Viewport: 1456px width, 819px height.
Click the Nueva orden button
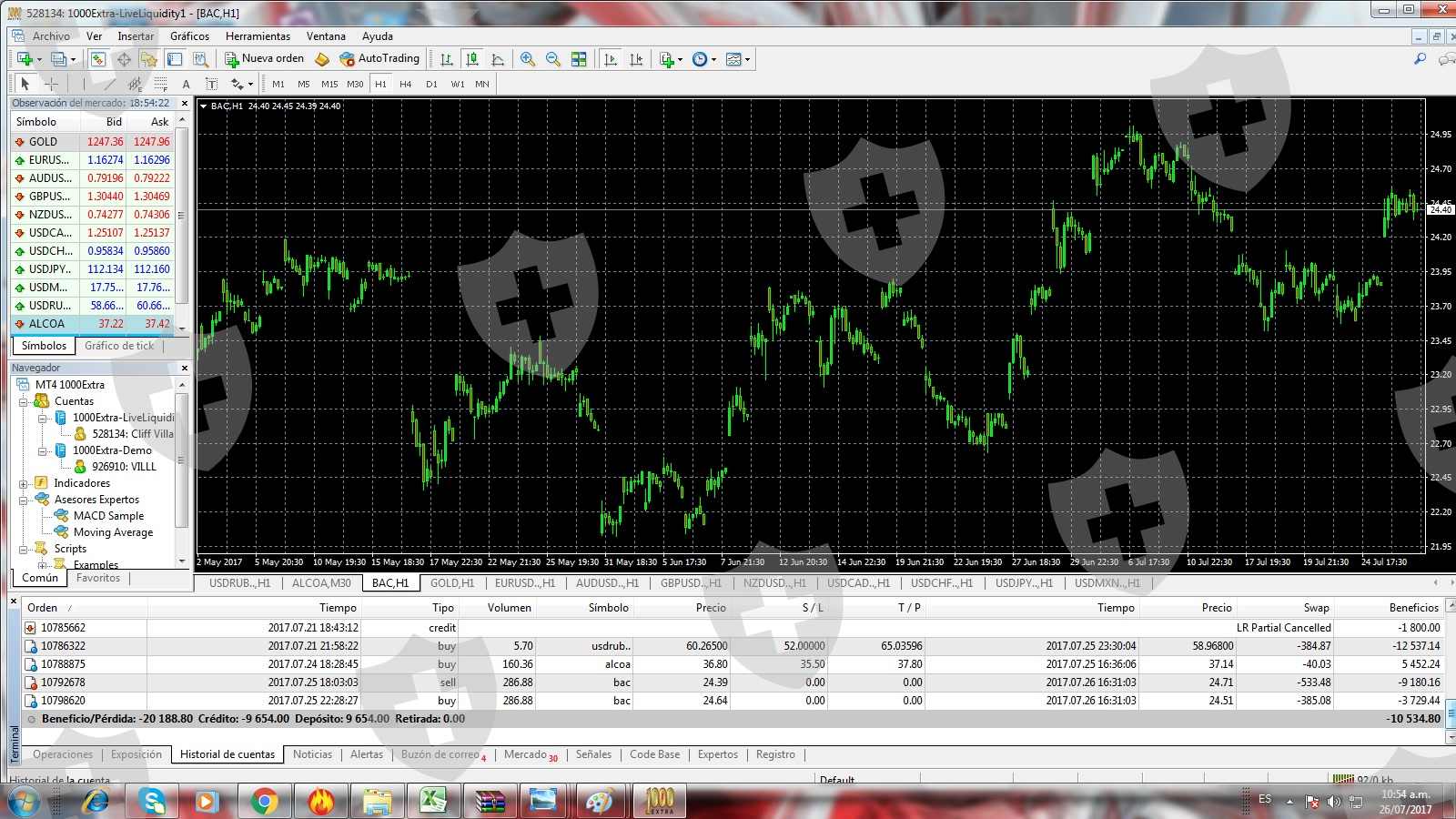265,58
